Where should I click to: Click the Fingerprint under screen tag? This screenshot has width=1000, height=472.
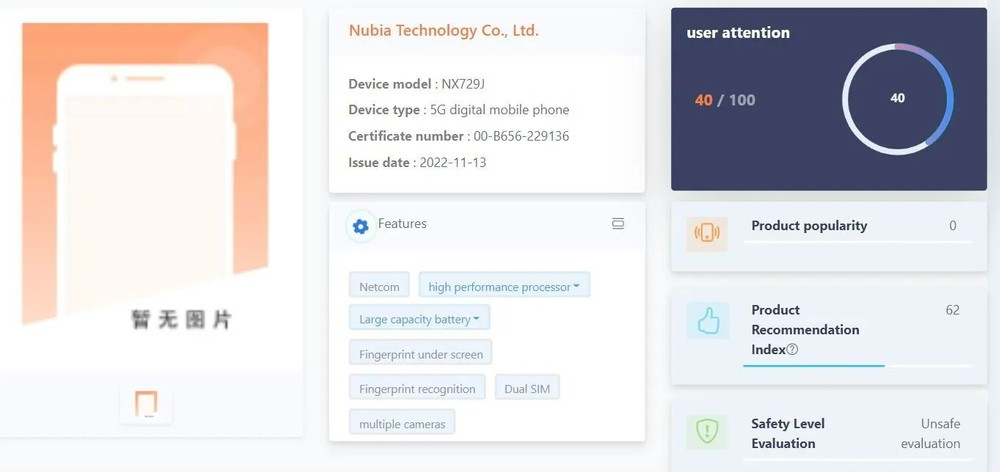click(x=420, y=353)
